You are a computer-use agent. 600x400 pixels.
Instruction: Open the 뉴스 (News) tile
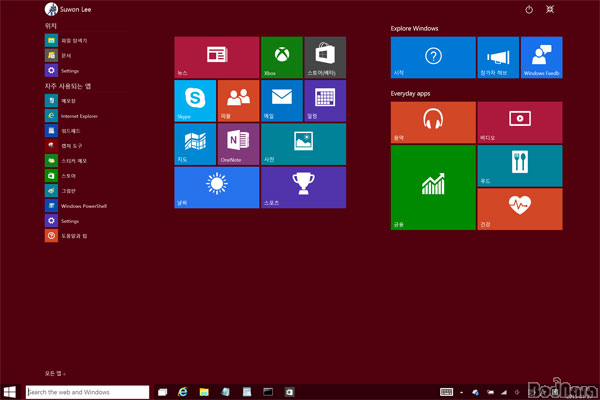[217, 57]
